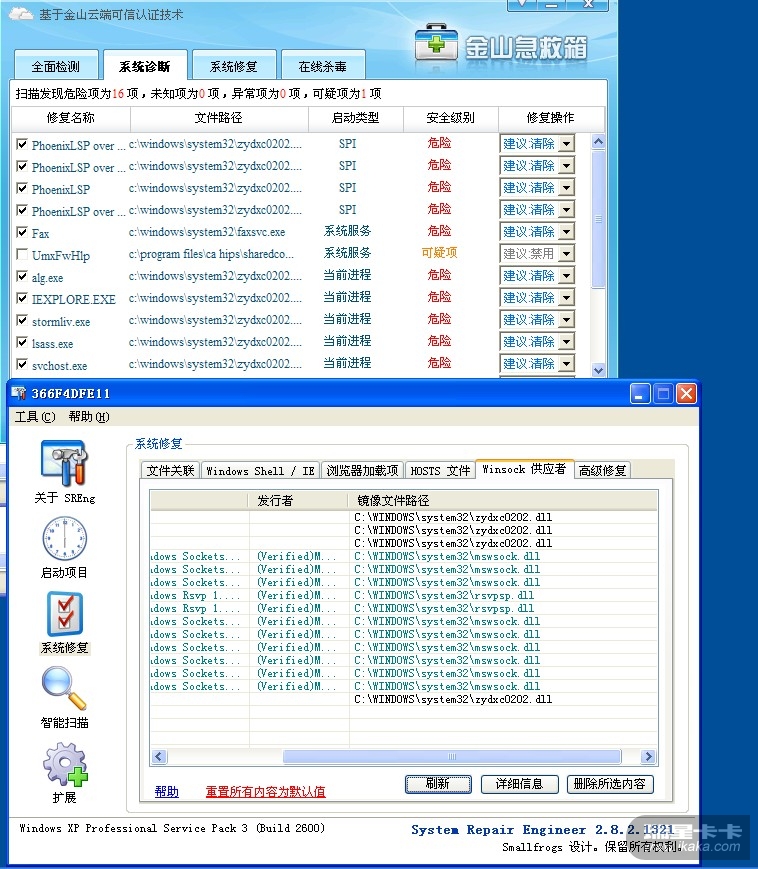Click the cloud icon in Kingsoft title bar
758x869 pixels.
22,13
